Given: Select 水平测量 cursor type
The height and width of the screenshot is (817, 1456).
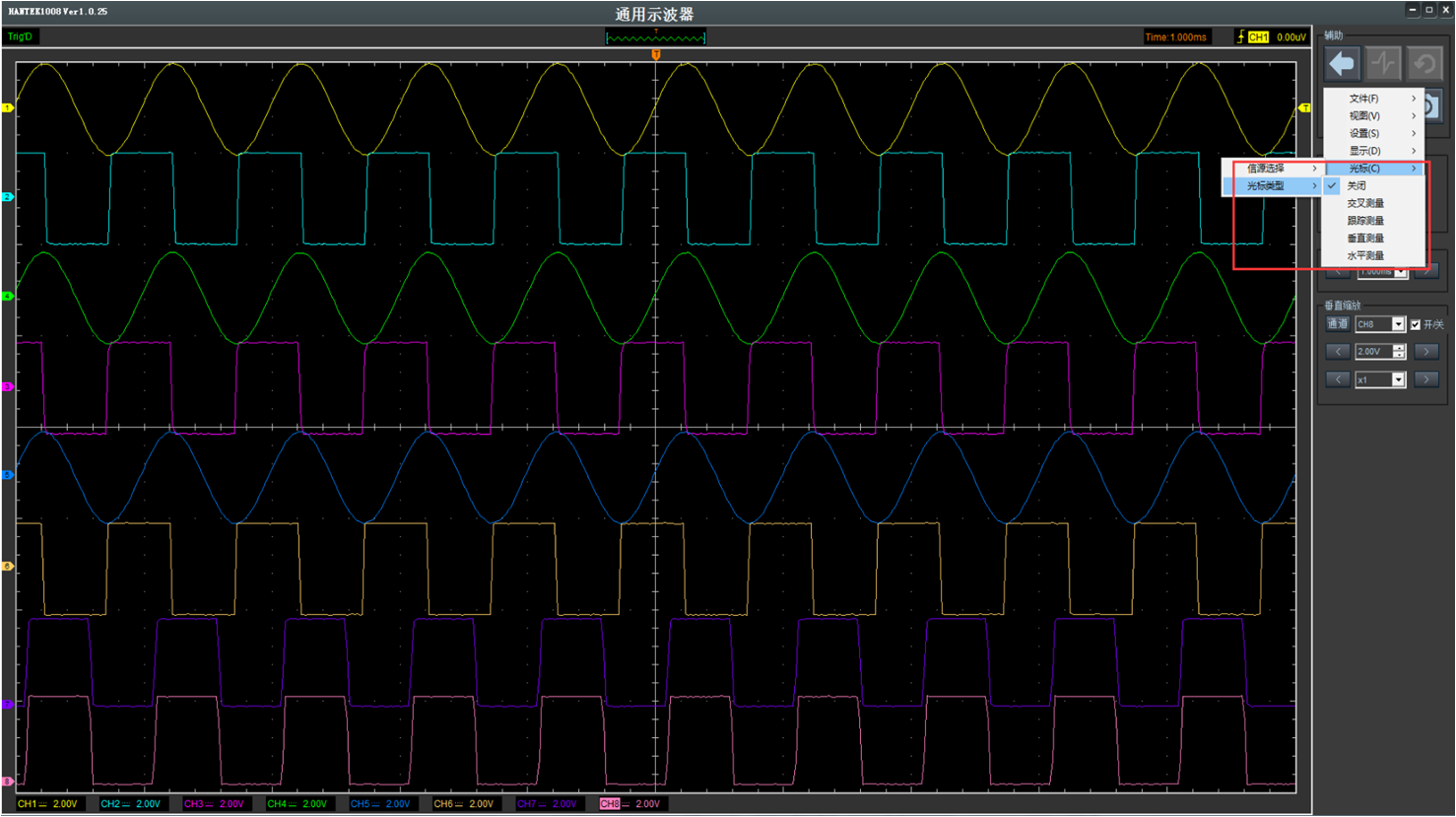Looking at the screenshot, I should click(1365, 255).
